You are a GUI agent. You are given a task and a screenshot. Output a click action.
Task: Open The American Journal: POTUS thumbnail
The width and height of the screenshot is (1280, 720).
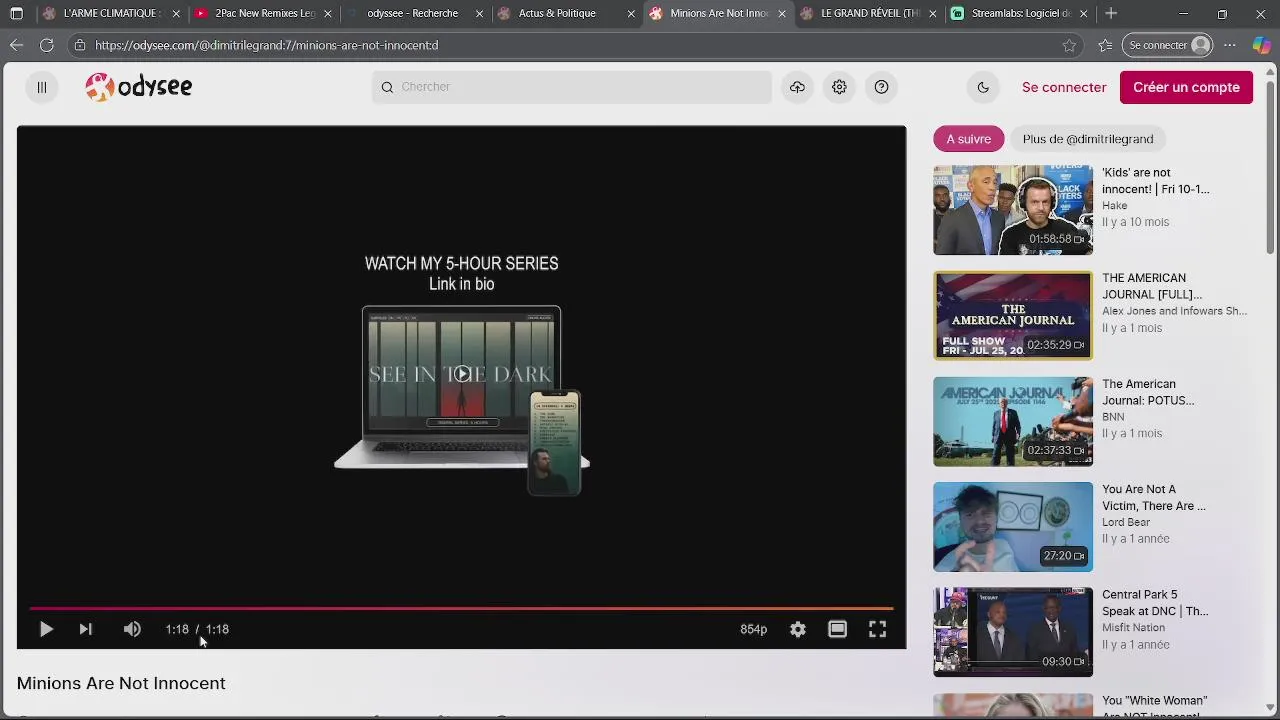point(1013,421)
